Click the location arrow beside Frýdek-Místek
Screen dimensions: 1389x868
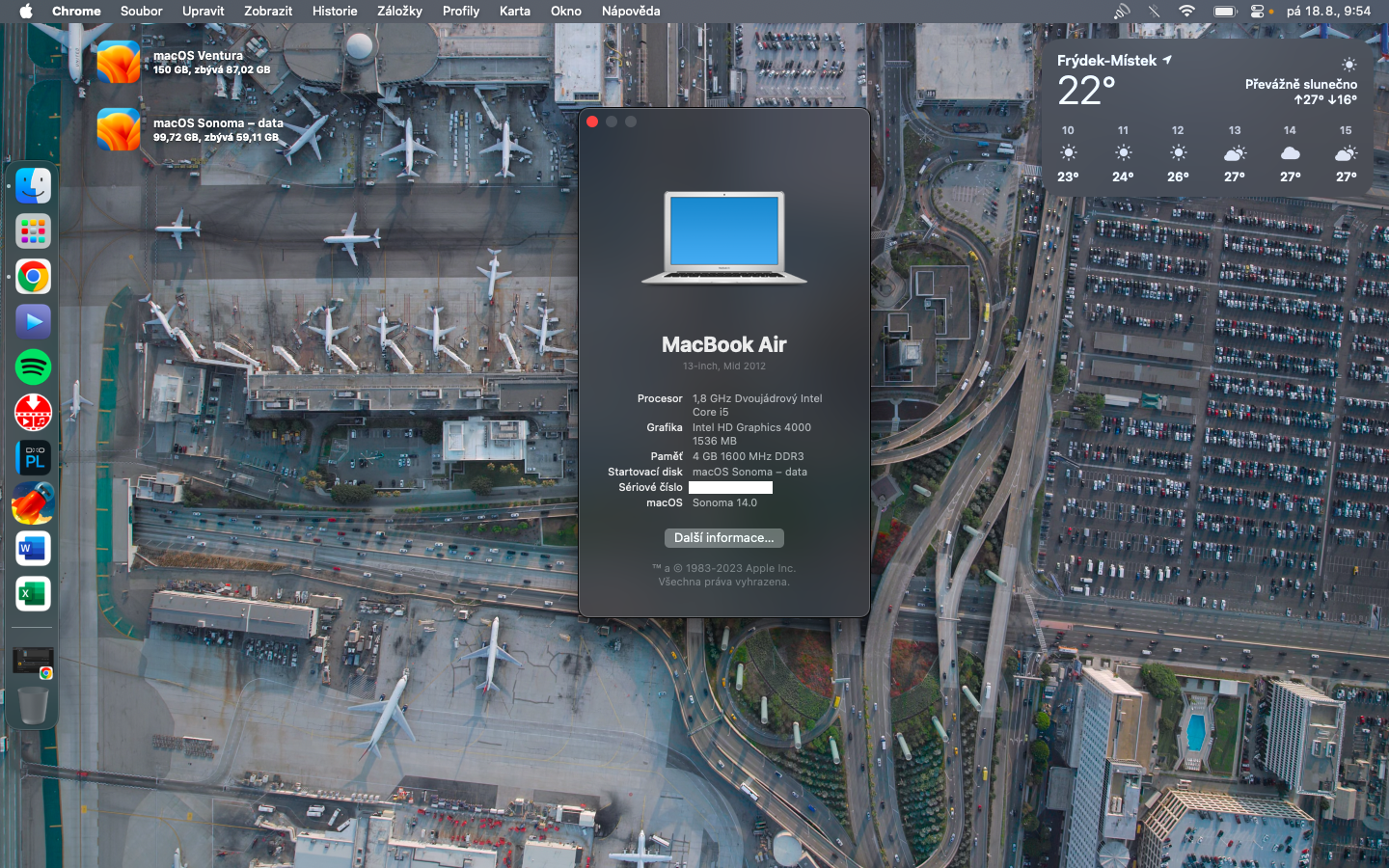1167,60
